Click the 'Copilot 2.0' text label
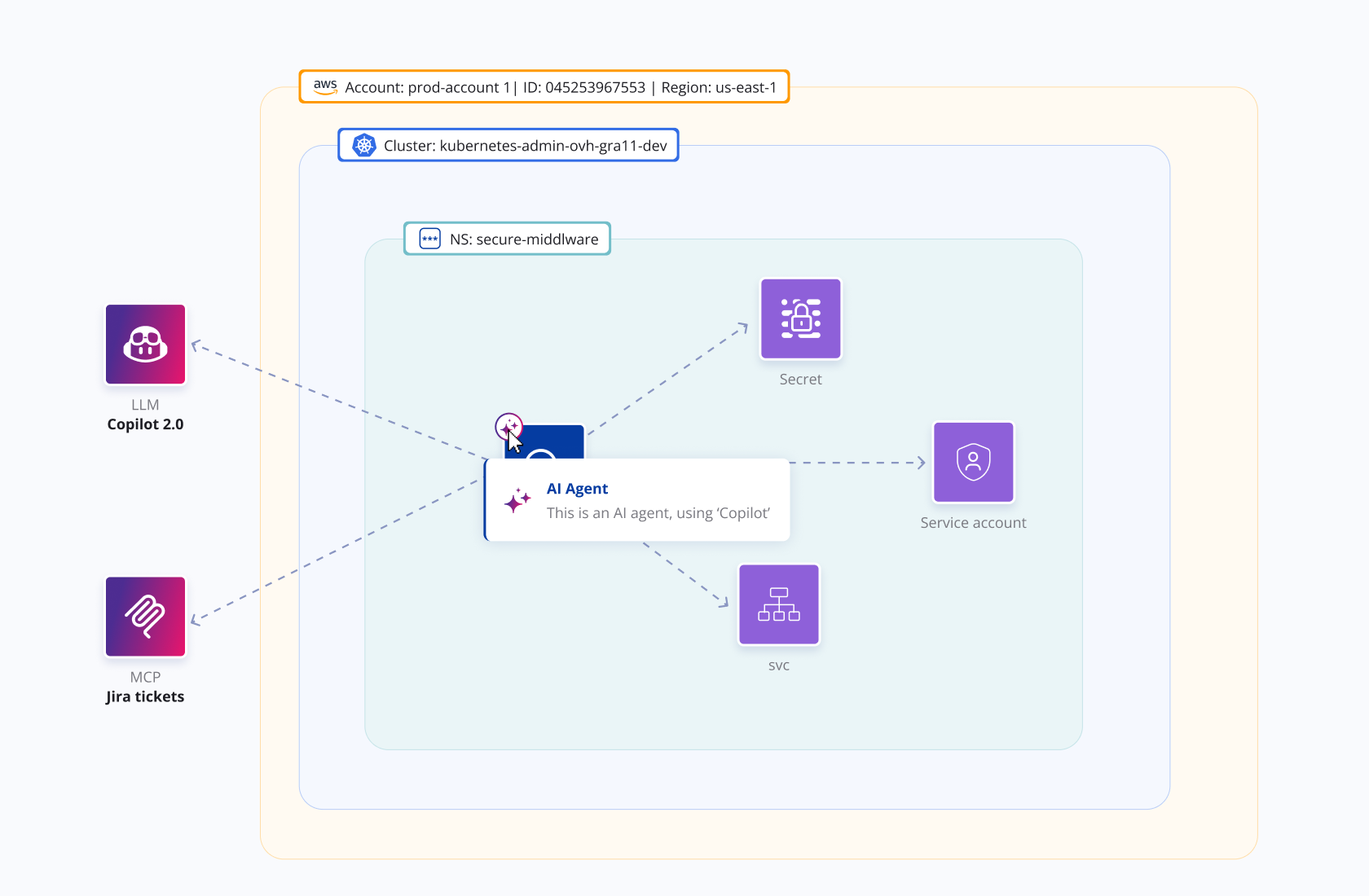Viewport: 1369px width, 896px height. click(x=145, y=424)
